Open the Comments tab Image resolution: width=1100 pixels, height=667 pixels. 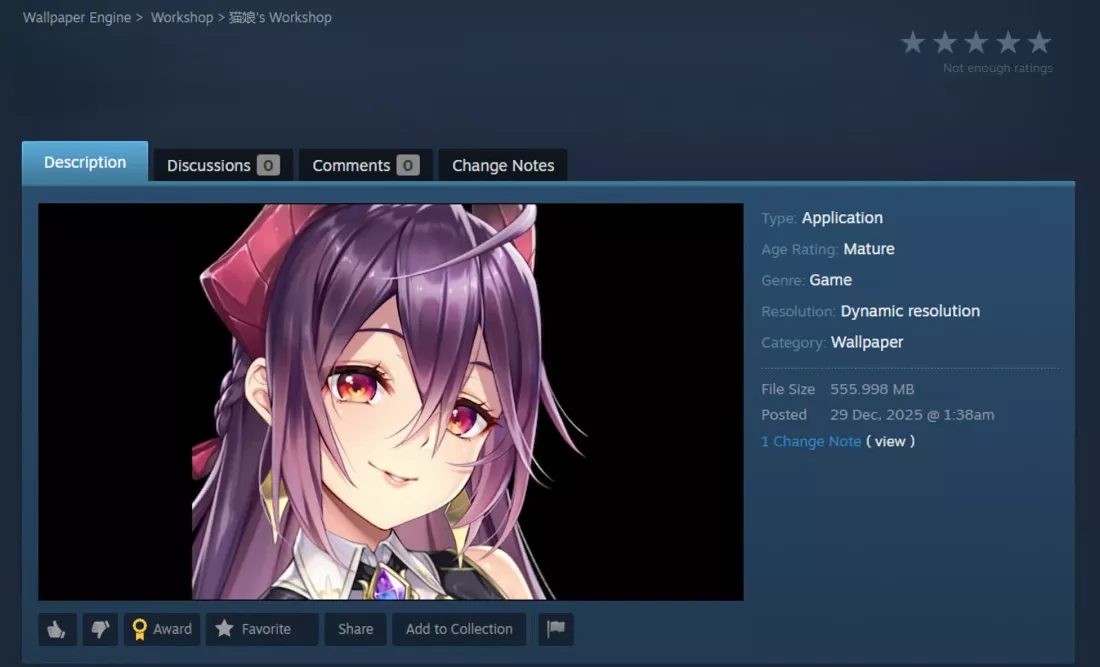pos(365,166)
